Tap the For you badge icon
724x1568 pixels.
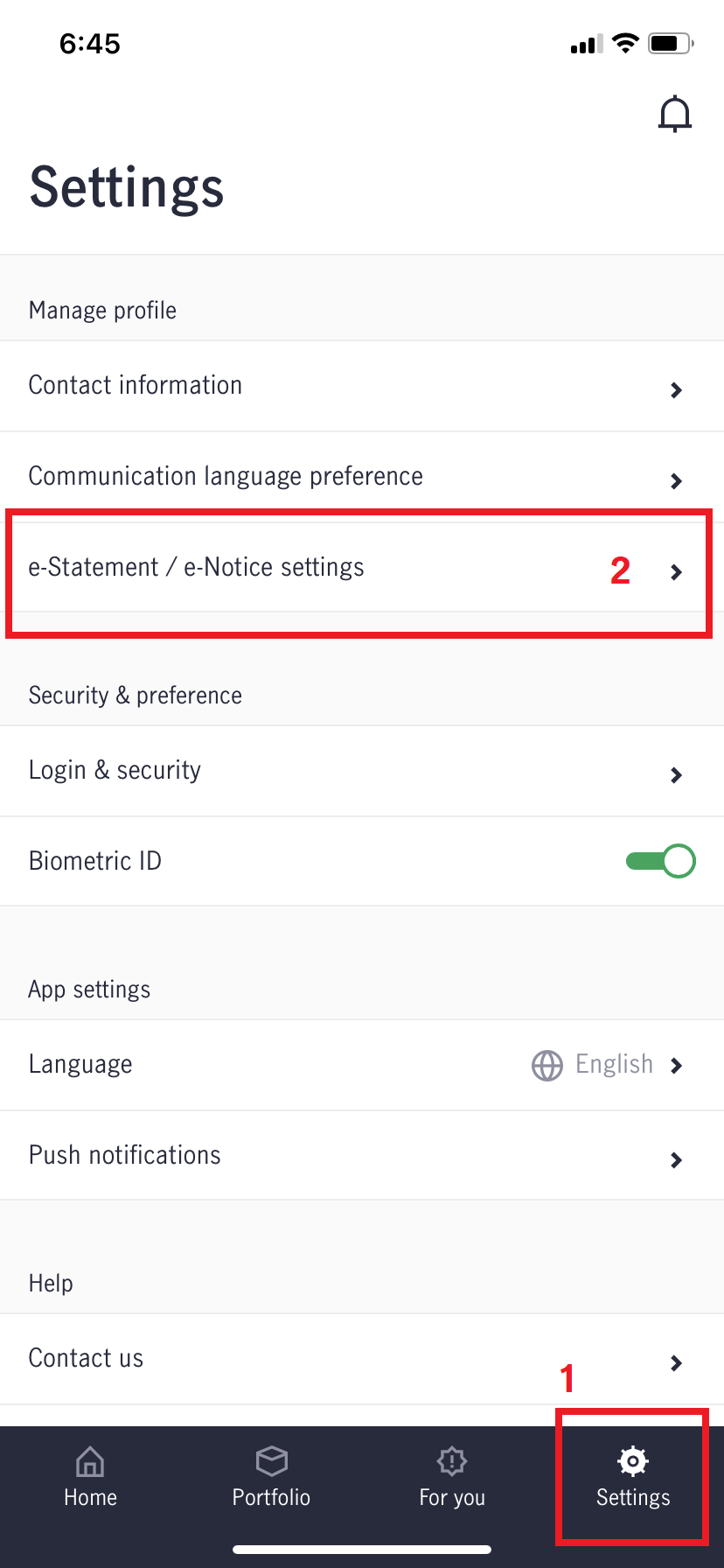tap(452, 1460)
